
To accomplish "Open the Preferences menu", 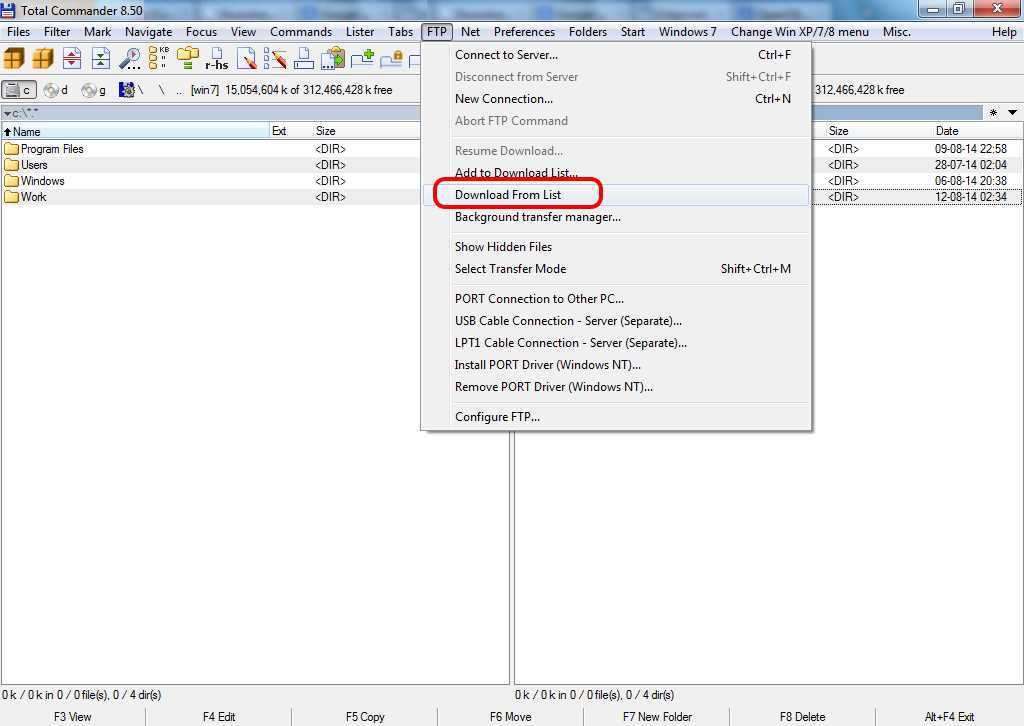I will tap(524, 32).
